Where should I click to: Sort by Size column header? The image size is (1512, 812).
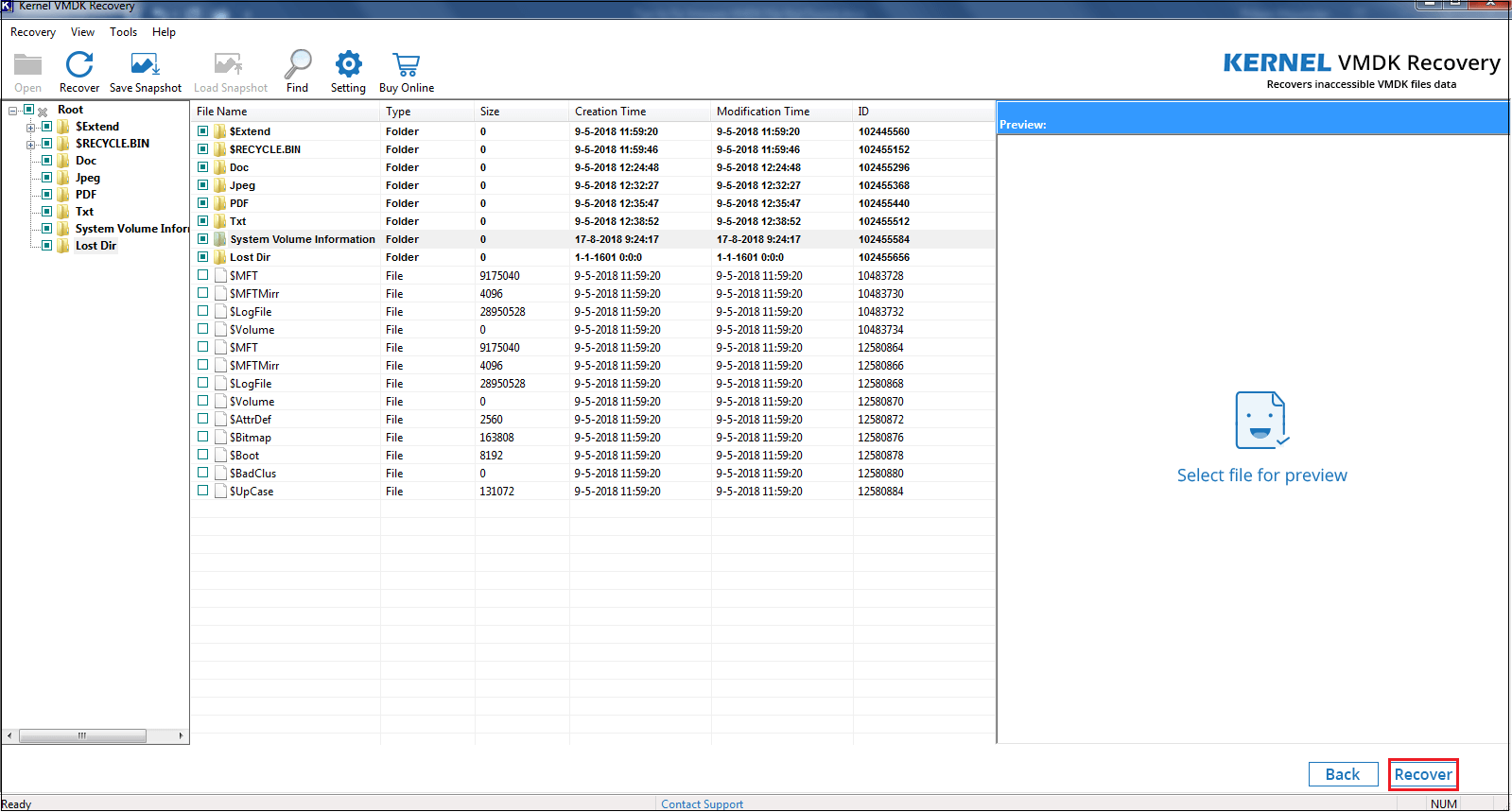pyautogui.click(x=522, y=112)
